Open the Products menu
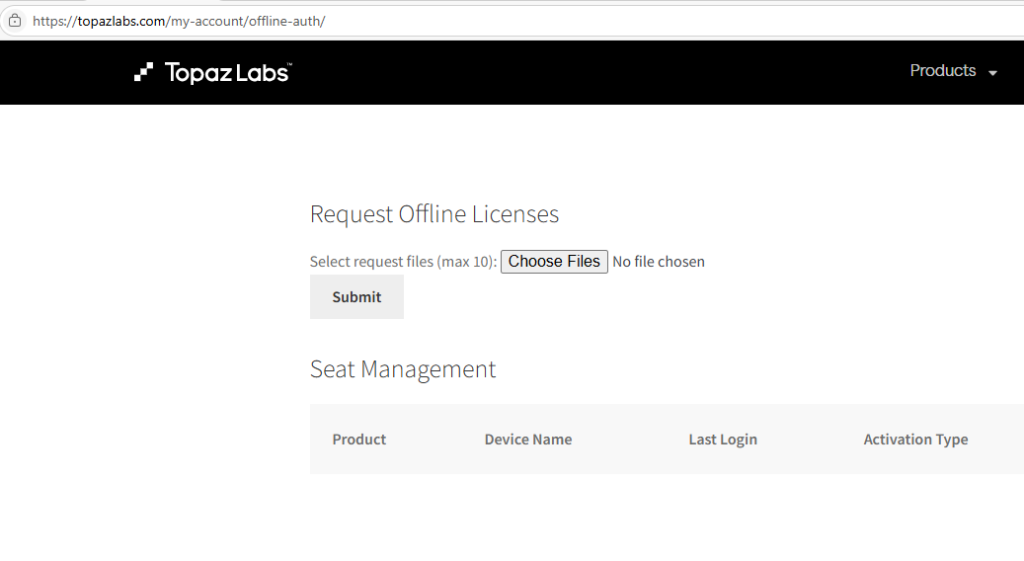1024x561 pixels. 943,71
